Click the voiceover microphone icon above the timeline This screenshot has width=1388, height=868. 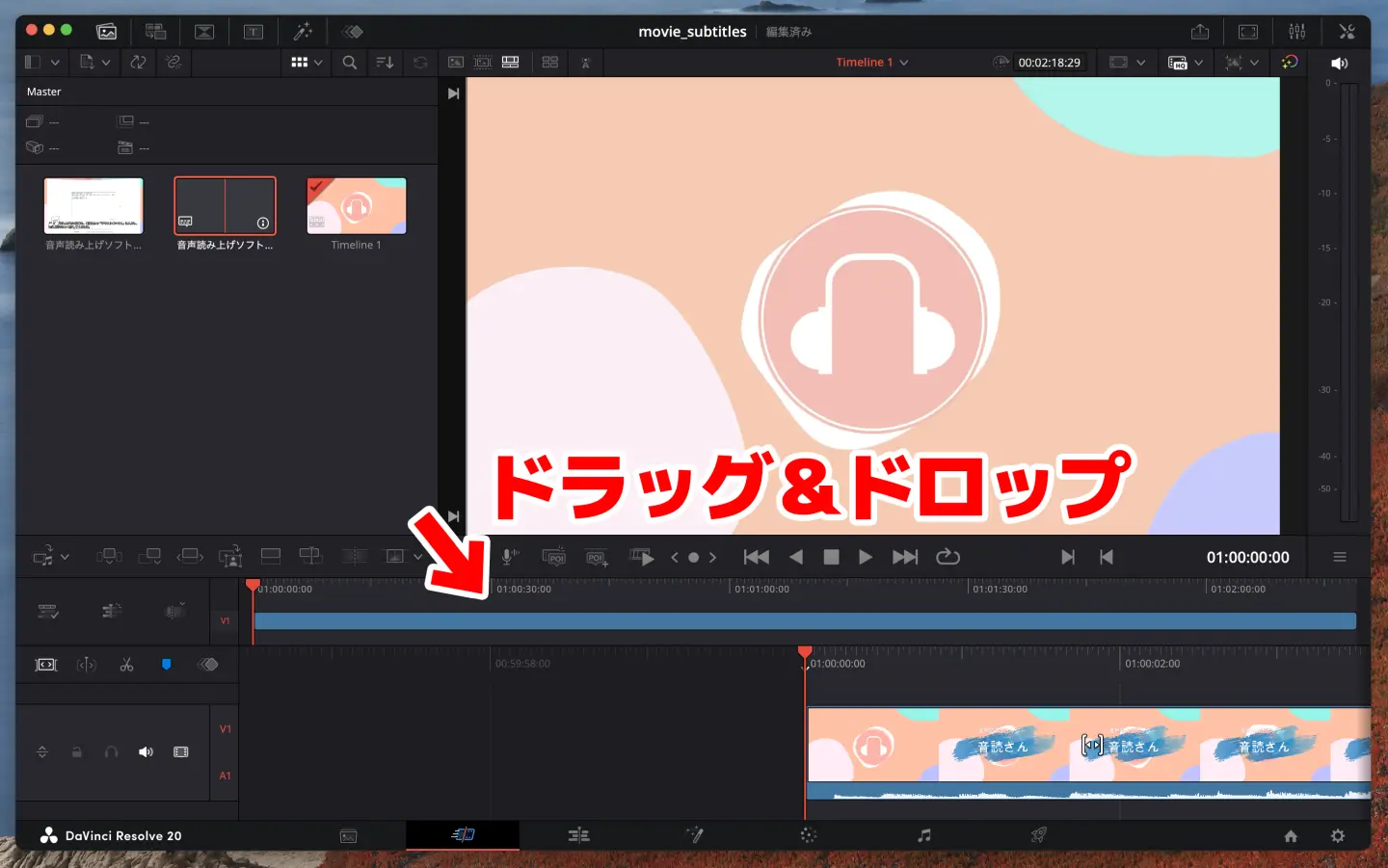510,556
